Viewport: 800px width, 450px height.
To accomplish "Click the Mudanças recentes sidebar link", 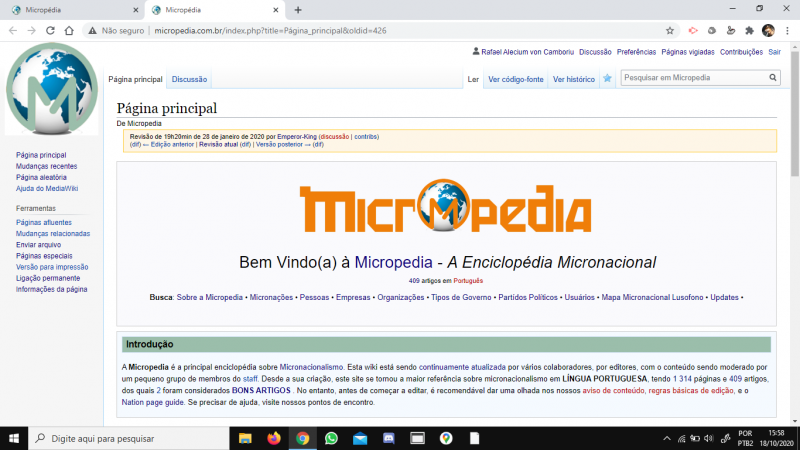I will (46, 166).
